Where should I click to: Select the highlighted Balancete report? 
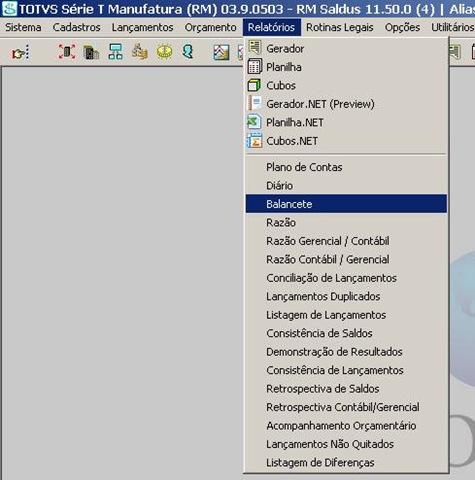pos(346,204)
